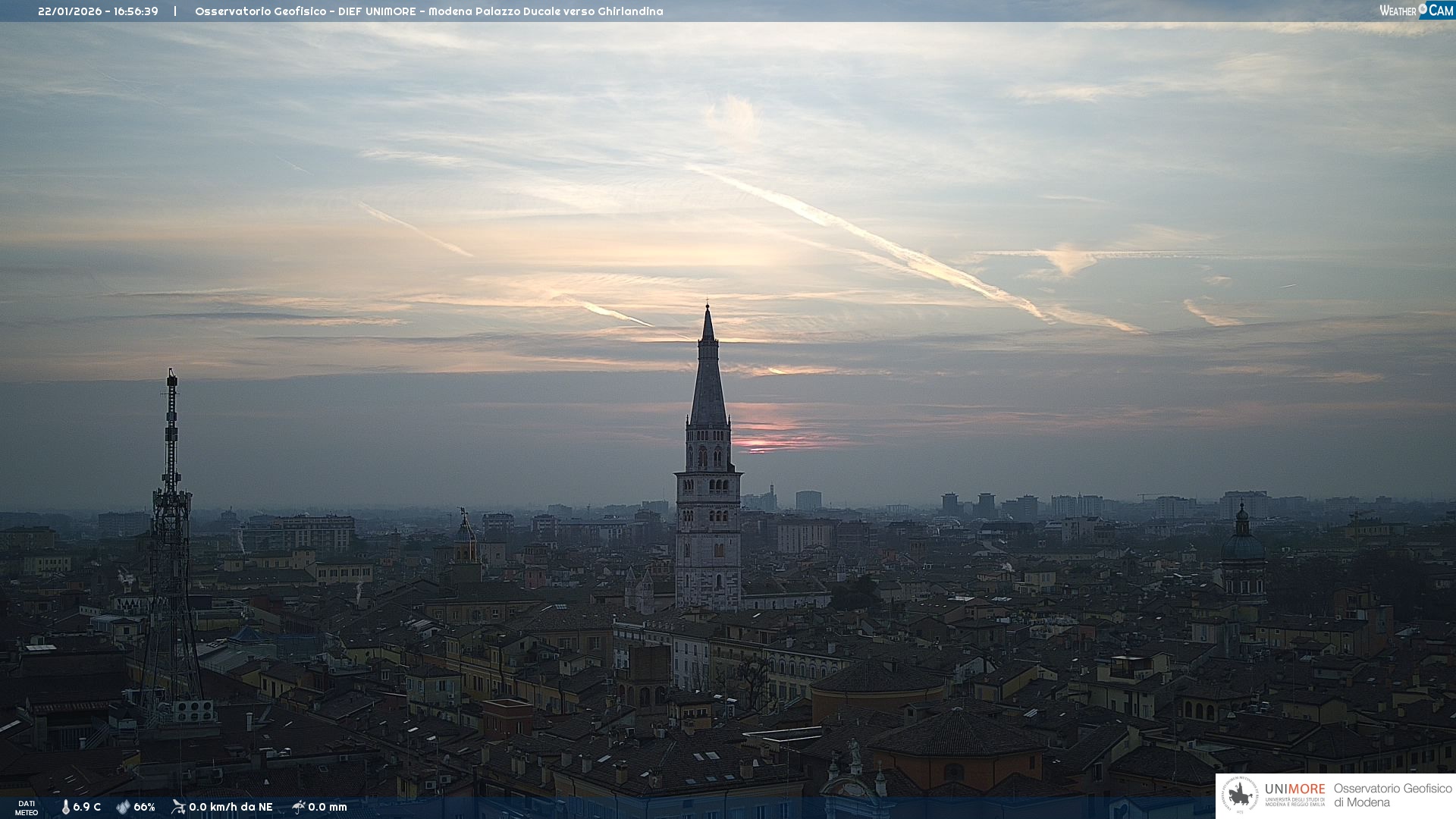Click the UNIMORE university seal emblem
This screenshot has height=819, width=1456.
pos(1240,795)
